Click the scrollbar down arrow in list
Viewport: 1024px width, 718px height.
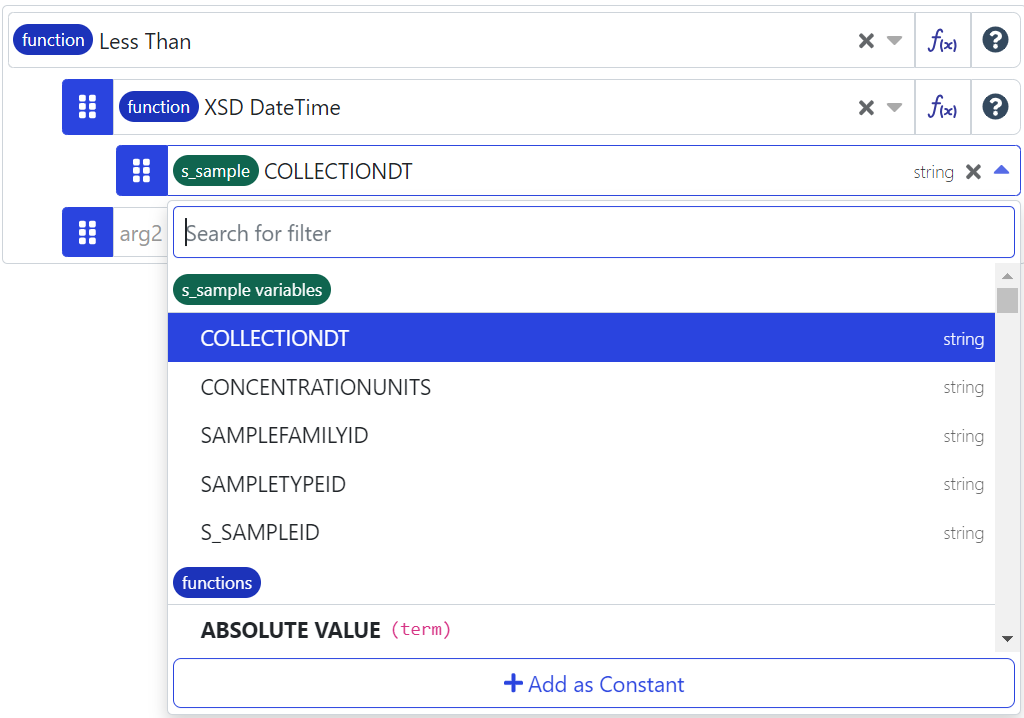pos(1007,639)
